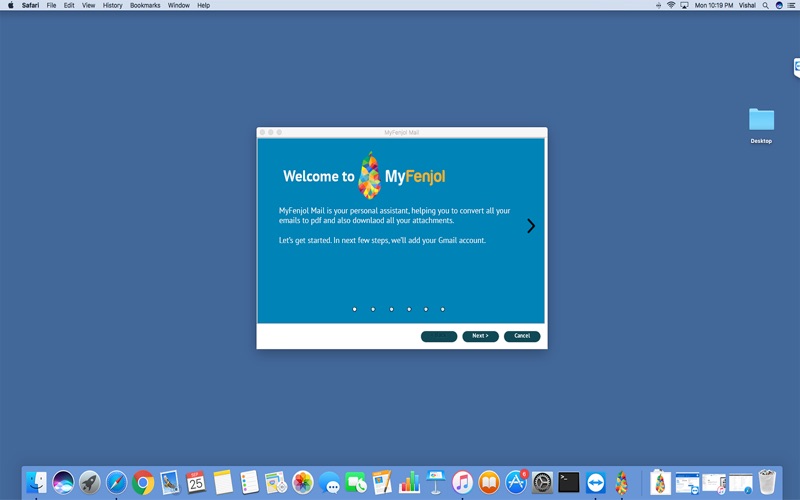The height and width of the screenshot is (500, 800).
Task: Click the AirPlay display icon
Action: pos(684,5)
